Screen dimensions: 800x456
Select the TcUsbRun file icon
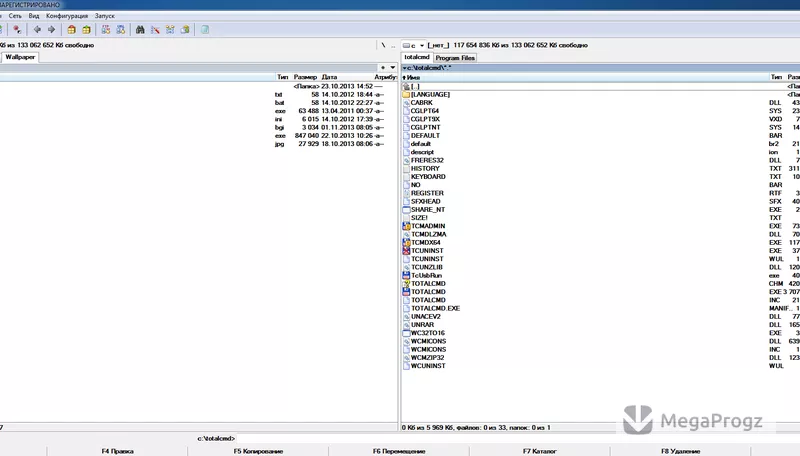coord(406,275)
